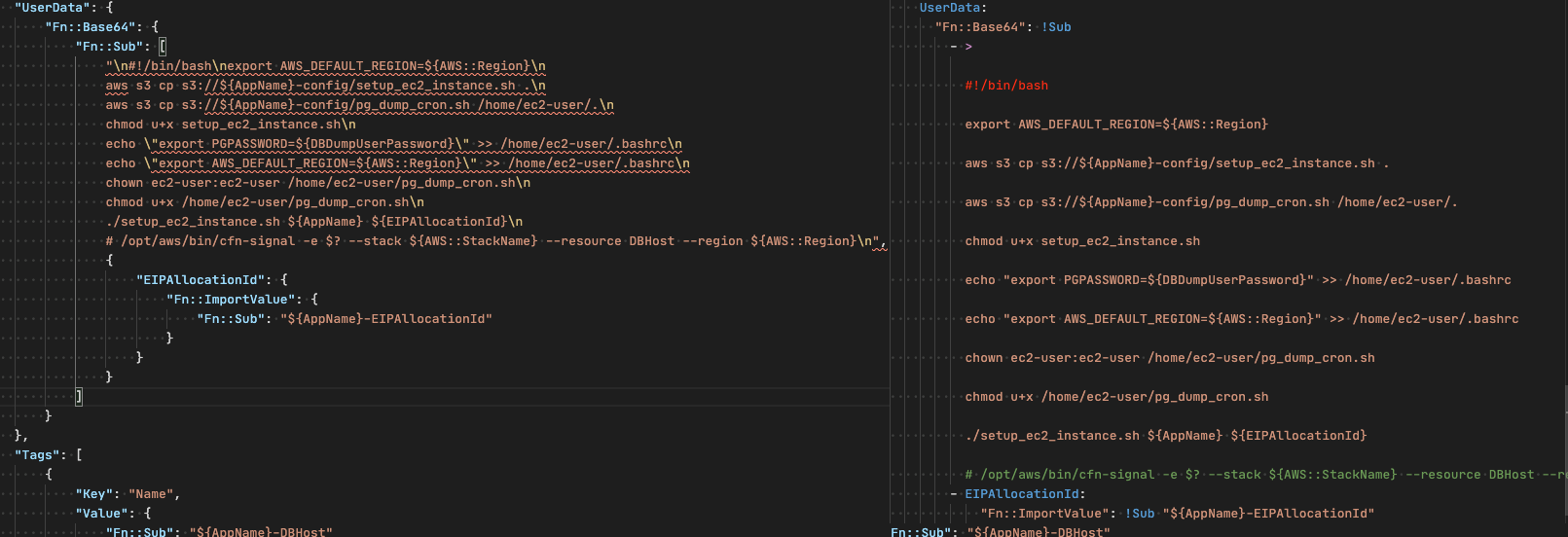This screenshot has height=537, width=1568.
Task: Click 'chmod u+x setup_ec2_instance.sh\n' in left pane
Action: point(231,125)
